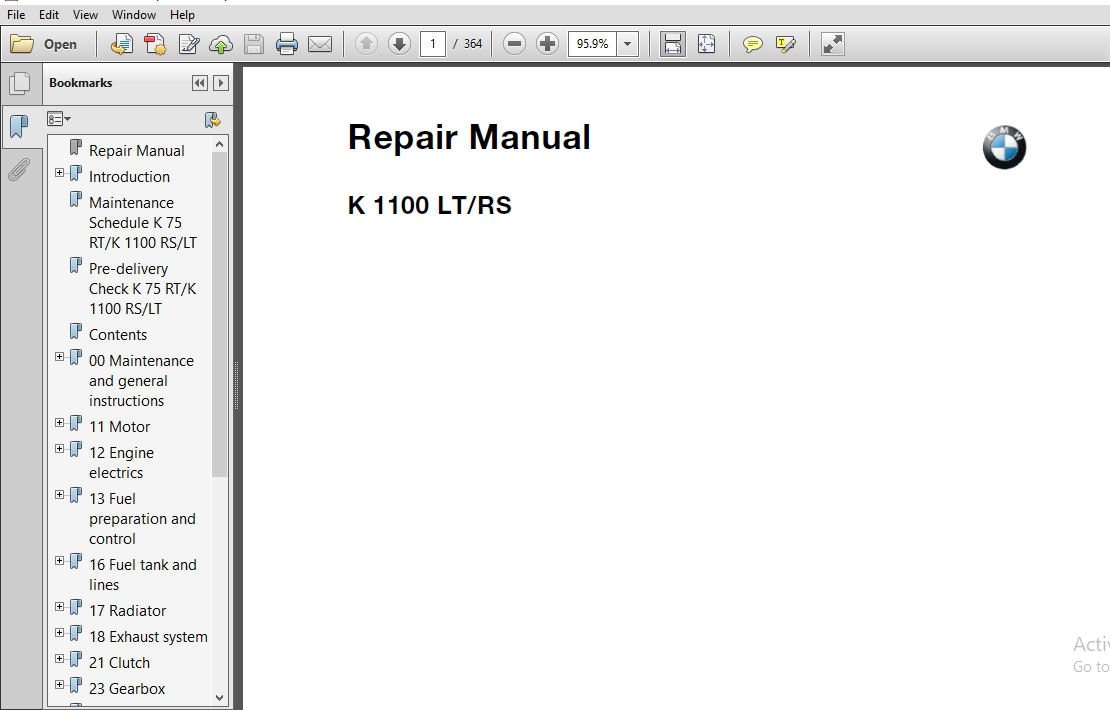Image resolution: width=1110 pixels, height=710 pixels.
Task: Select the 23 Gearbox bookmark
Action: [x=127, y=688]
